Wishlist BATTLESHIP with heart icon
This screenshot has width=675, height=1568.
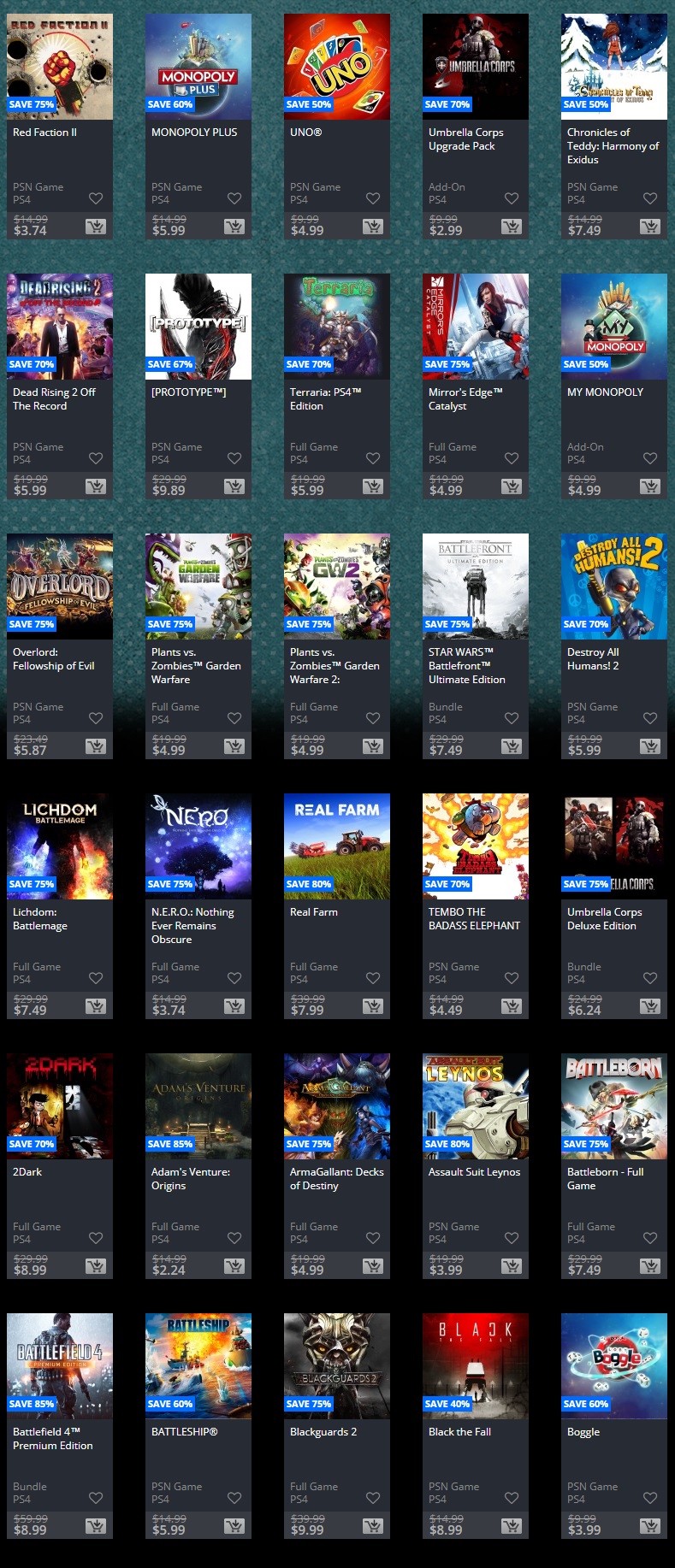[234, 1498]
